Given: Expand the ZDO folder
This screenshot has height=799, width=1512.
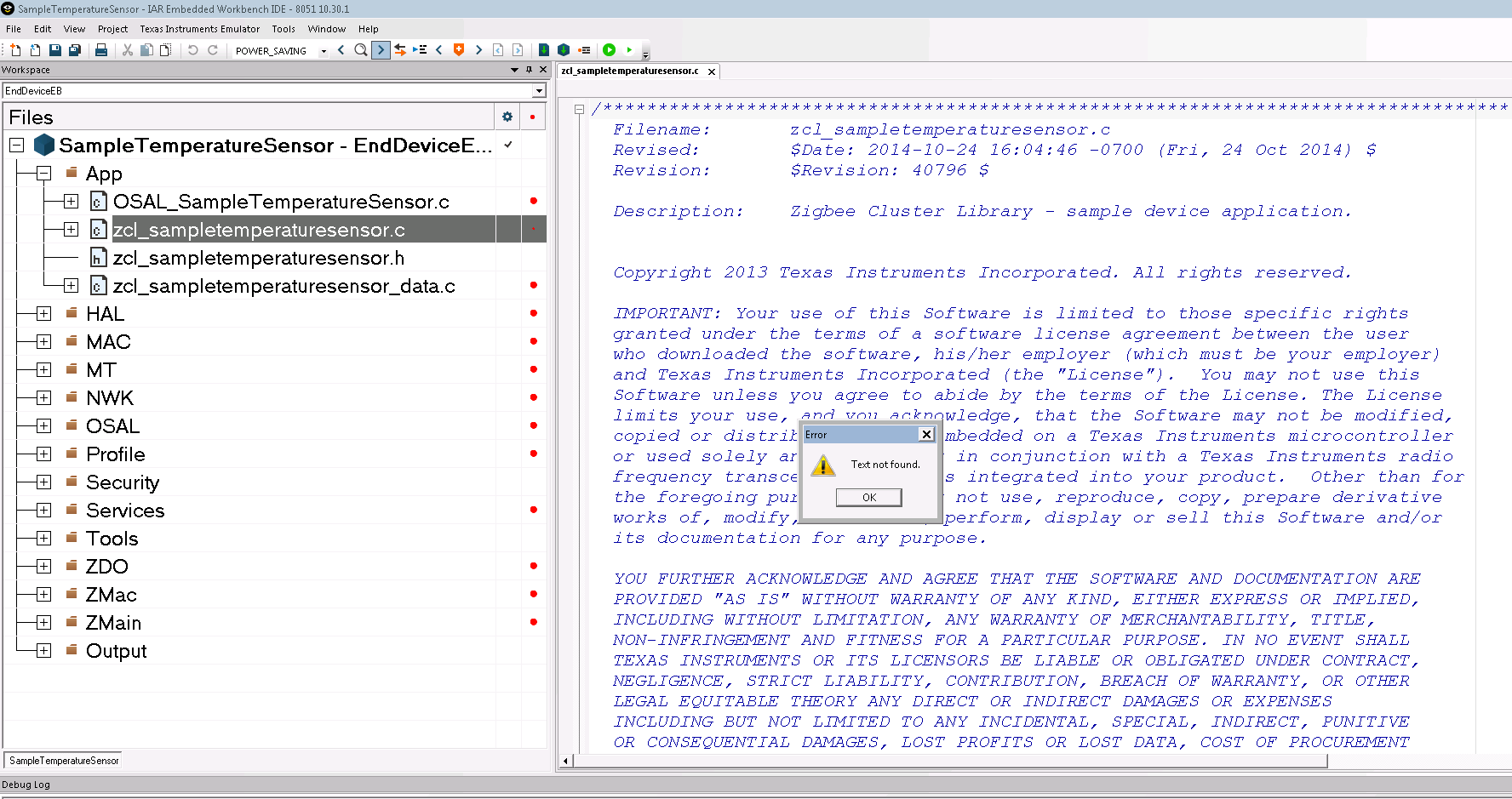Looking at the screenshot, I should [43, 567].
